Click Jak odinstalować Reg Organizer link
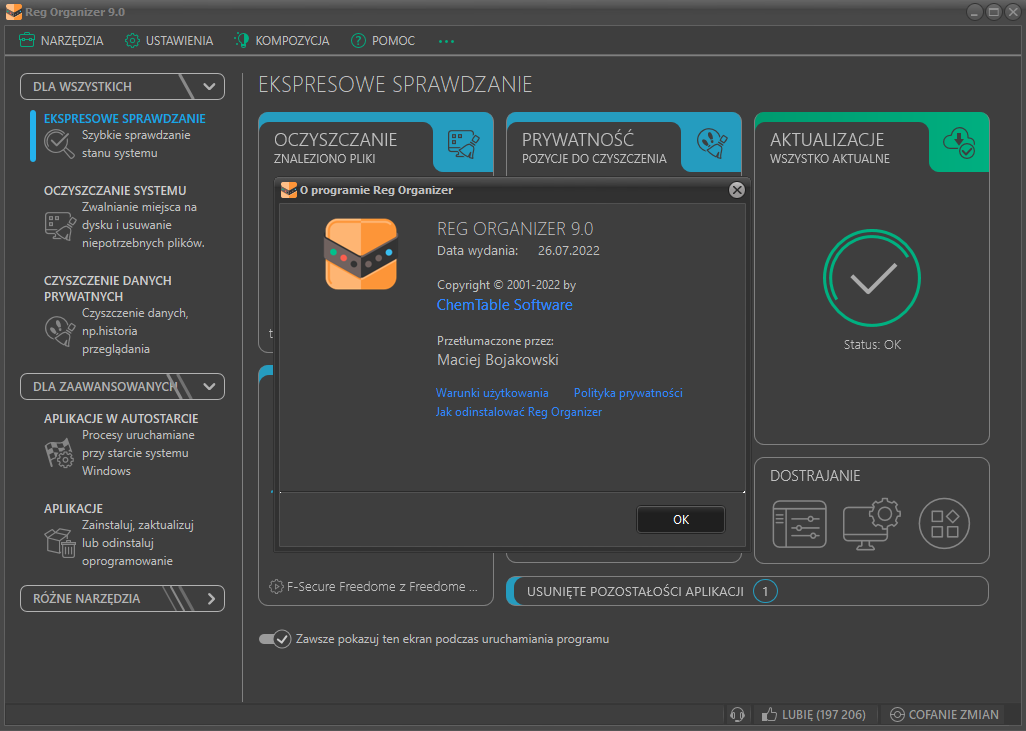Viewport: 1026px width, 731px height. [519, 412]
